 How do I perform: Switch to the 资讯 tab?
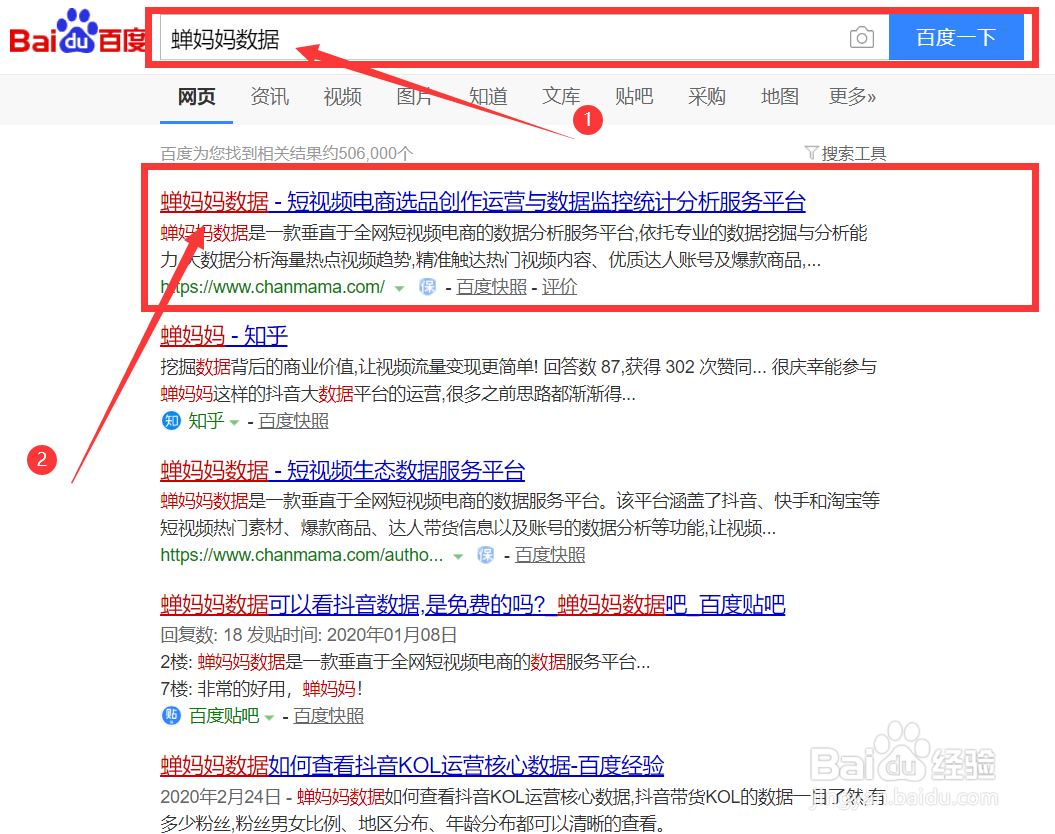tap(269, 97)
